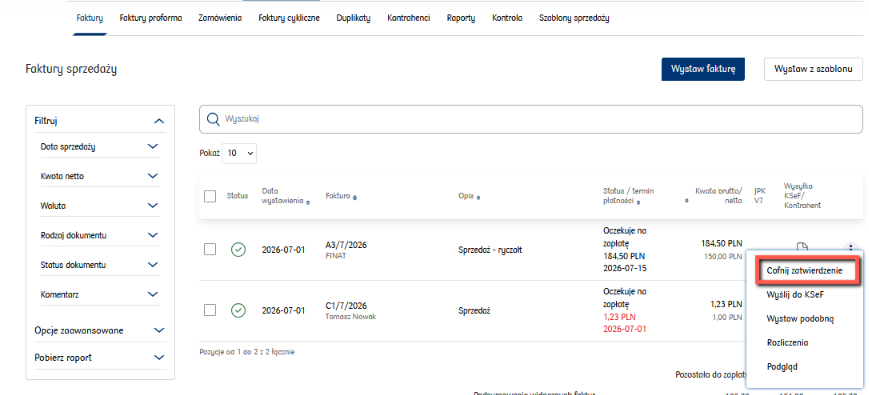Click the red overdue date 2026-07-01
This screenshot has width=869, height=395.
[x=625, y=329]
